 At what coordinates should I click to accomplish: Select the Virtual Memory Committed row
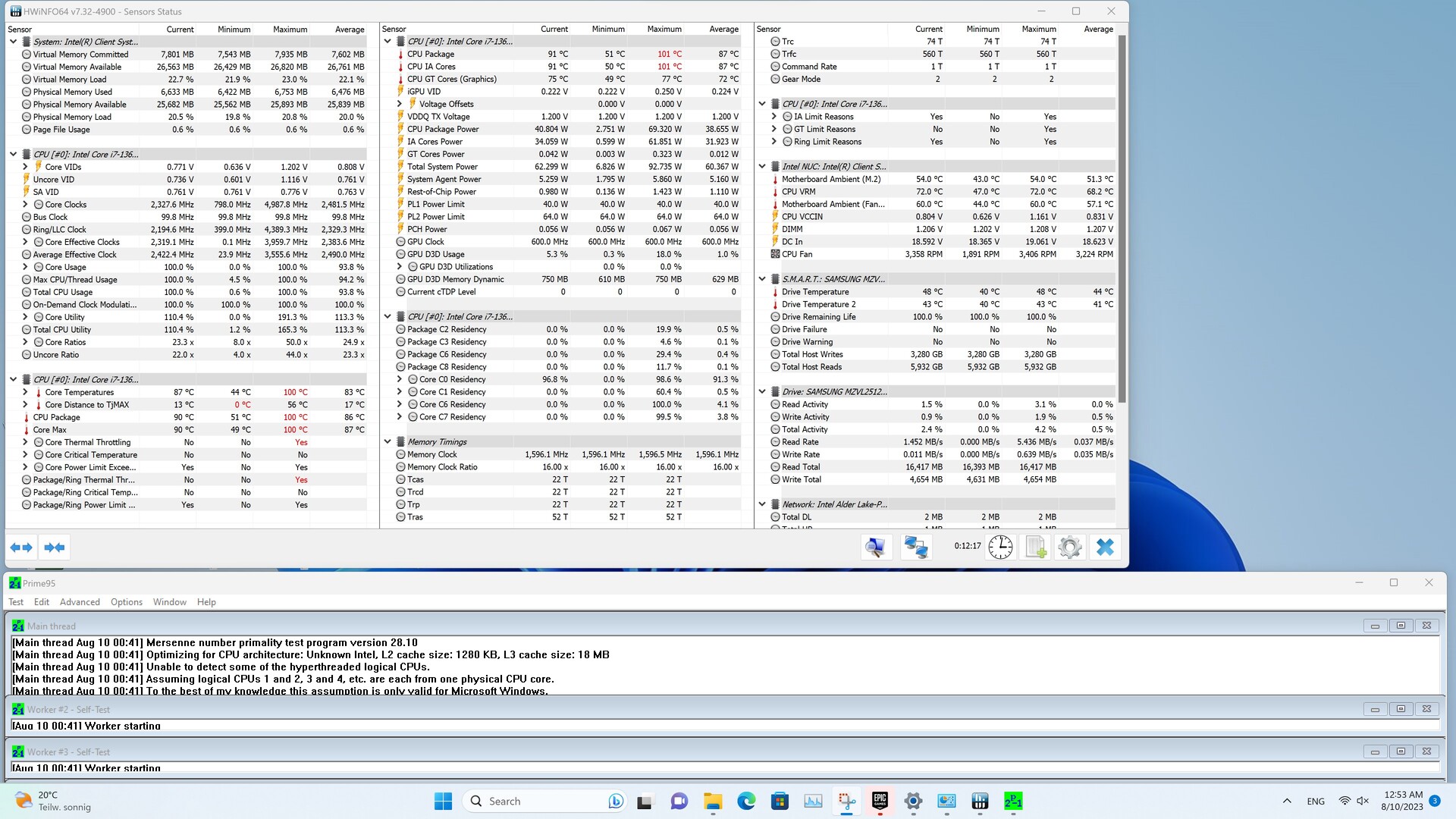(x=187, y=55)
